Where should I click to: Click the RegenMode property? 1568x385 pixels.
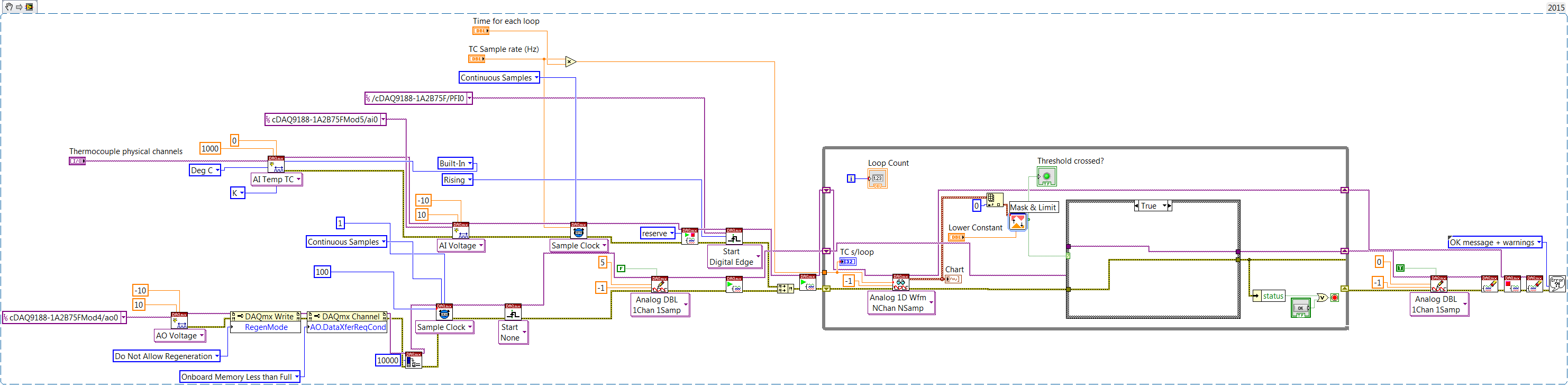(266, 327)
